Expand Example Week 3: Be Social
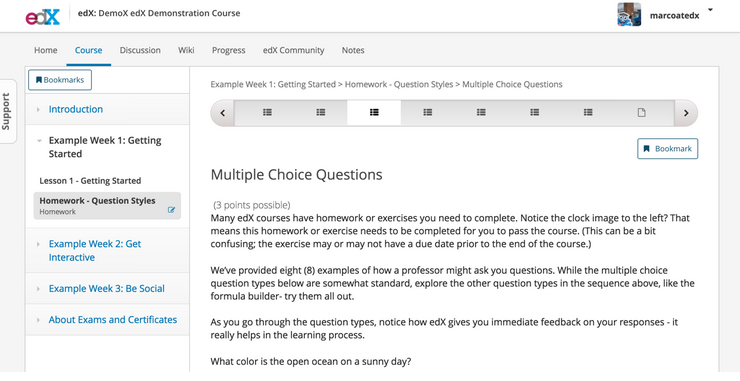This screenshot has width=740, height=381. coord(107,288)
